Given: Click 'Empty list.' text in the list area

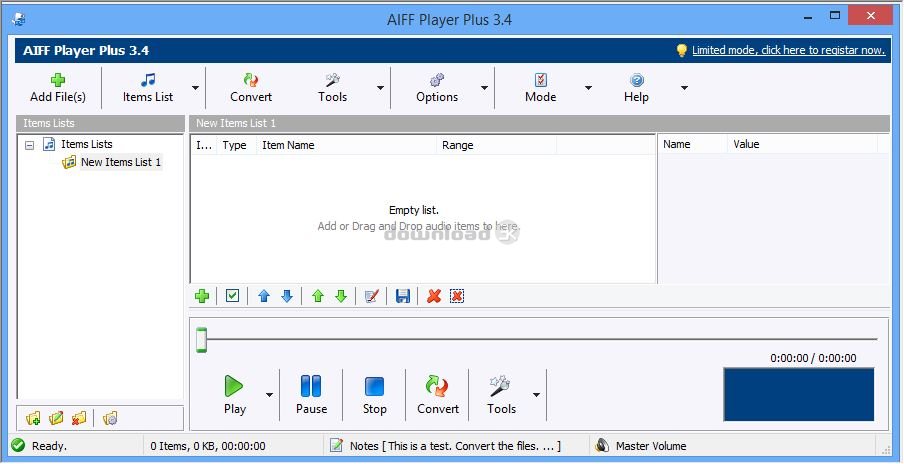Looking at the screenshot, I should click(414, 210).
